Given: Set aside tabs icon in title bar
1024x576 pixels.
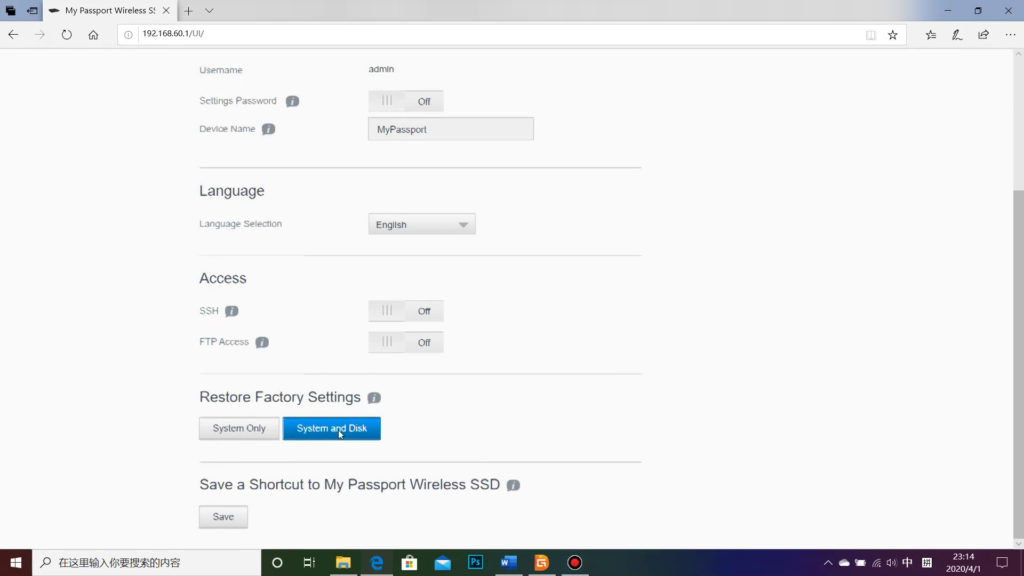Looking at the screenshot, I should [x=32, y=10].
